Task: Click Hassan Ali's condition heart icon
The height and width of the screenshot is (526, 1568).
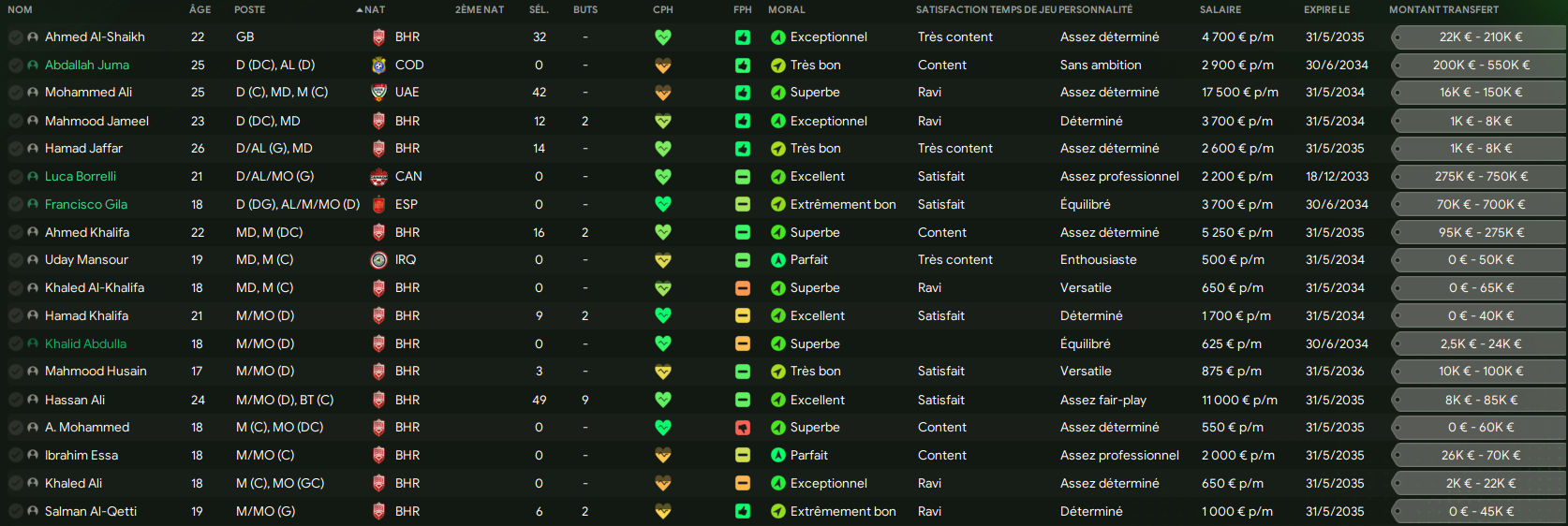Action: coord(663,400)
